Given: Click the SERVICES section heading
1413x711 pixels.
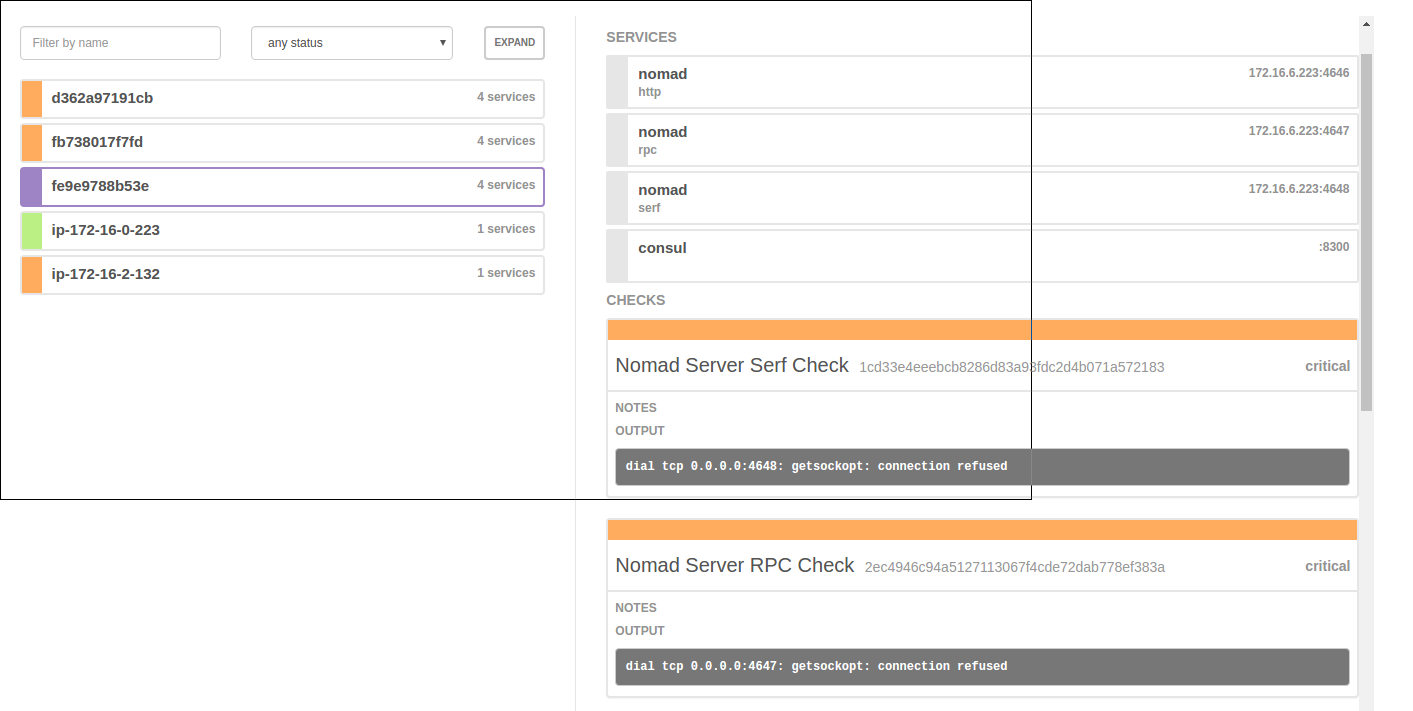Looking at the screenshot, I should click(x=641, y=37).
